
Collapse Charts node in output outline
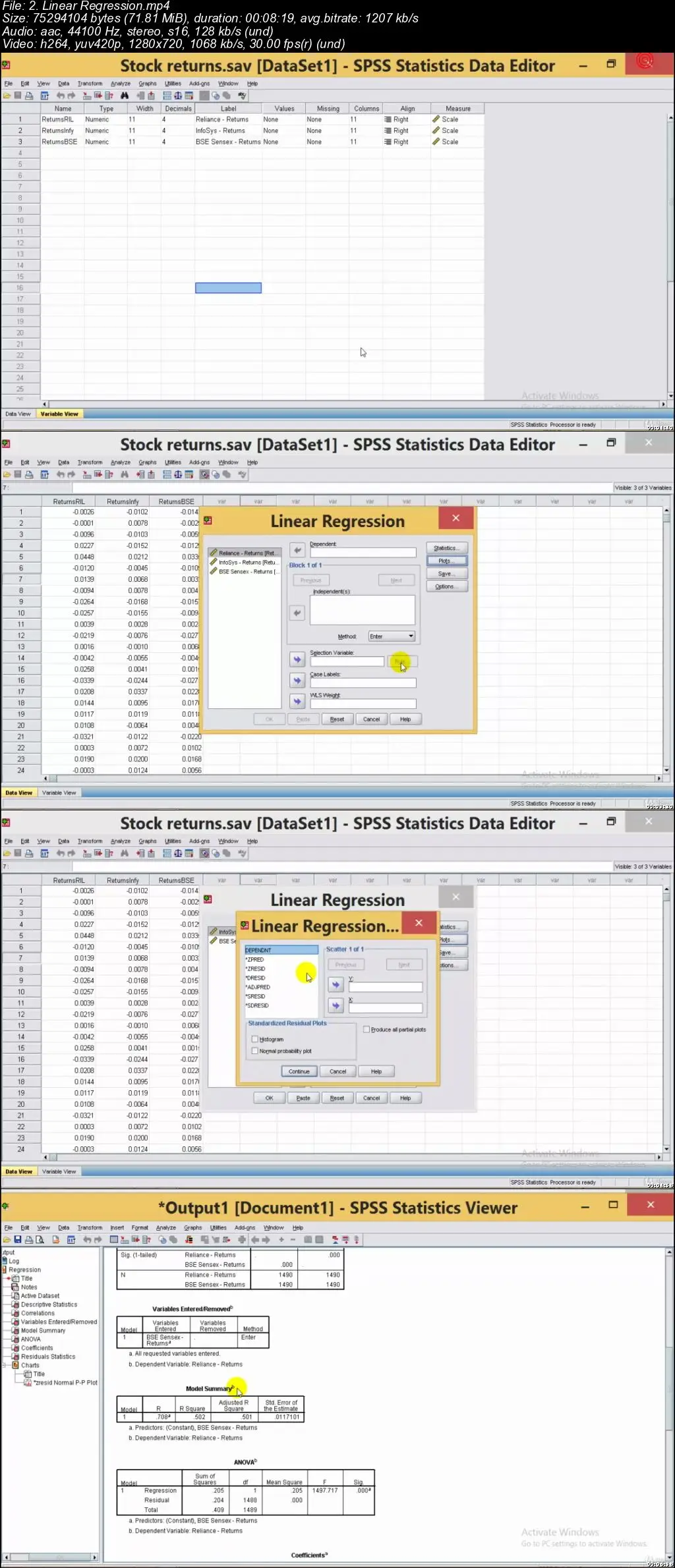coord(5,1365)
